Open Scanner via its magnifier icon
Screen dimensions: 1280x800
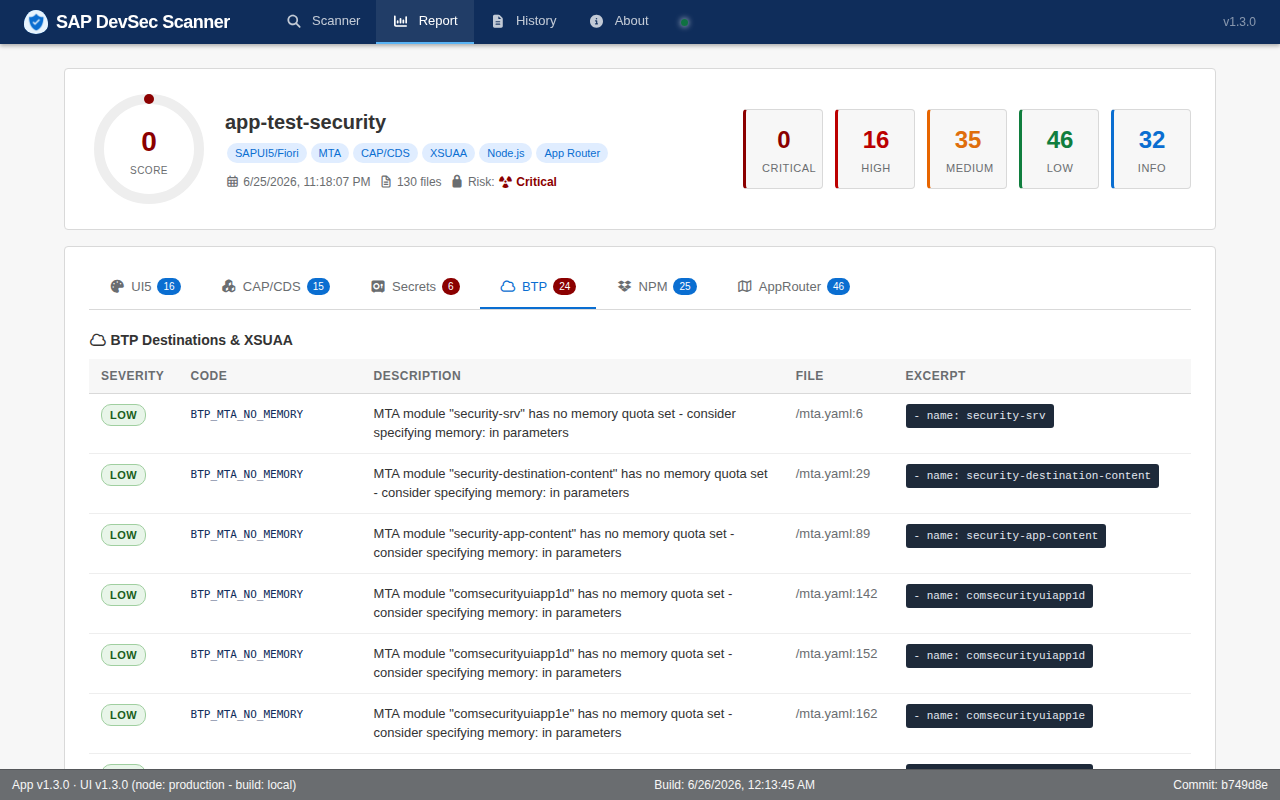294,21
